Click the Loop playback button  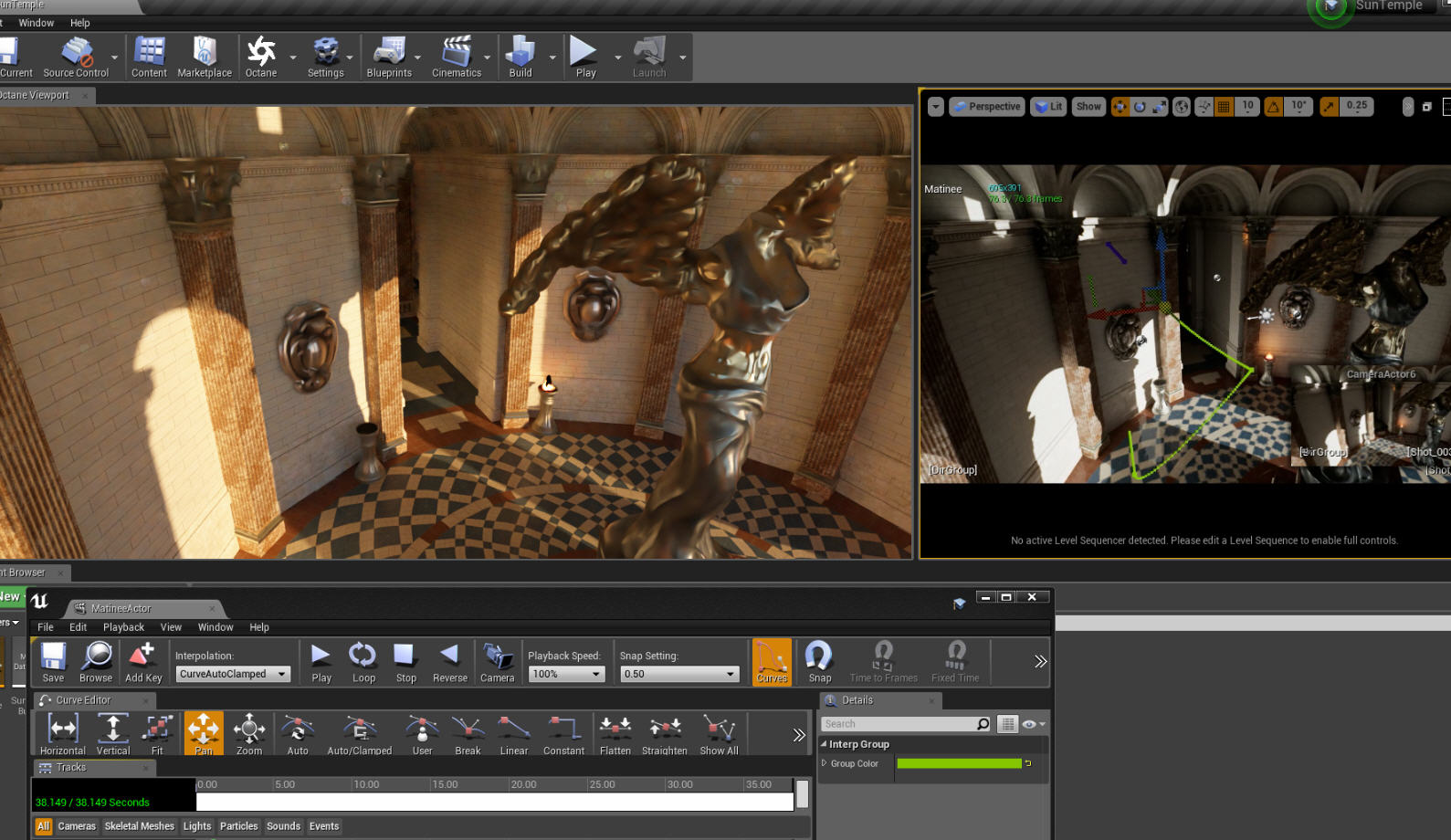click(363, 662)
